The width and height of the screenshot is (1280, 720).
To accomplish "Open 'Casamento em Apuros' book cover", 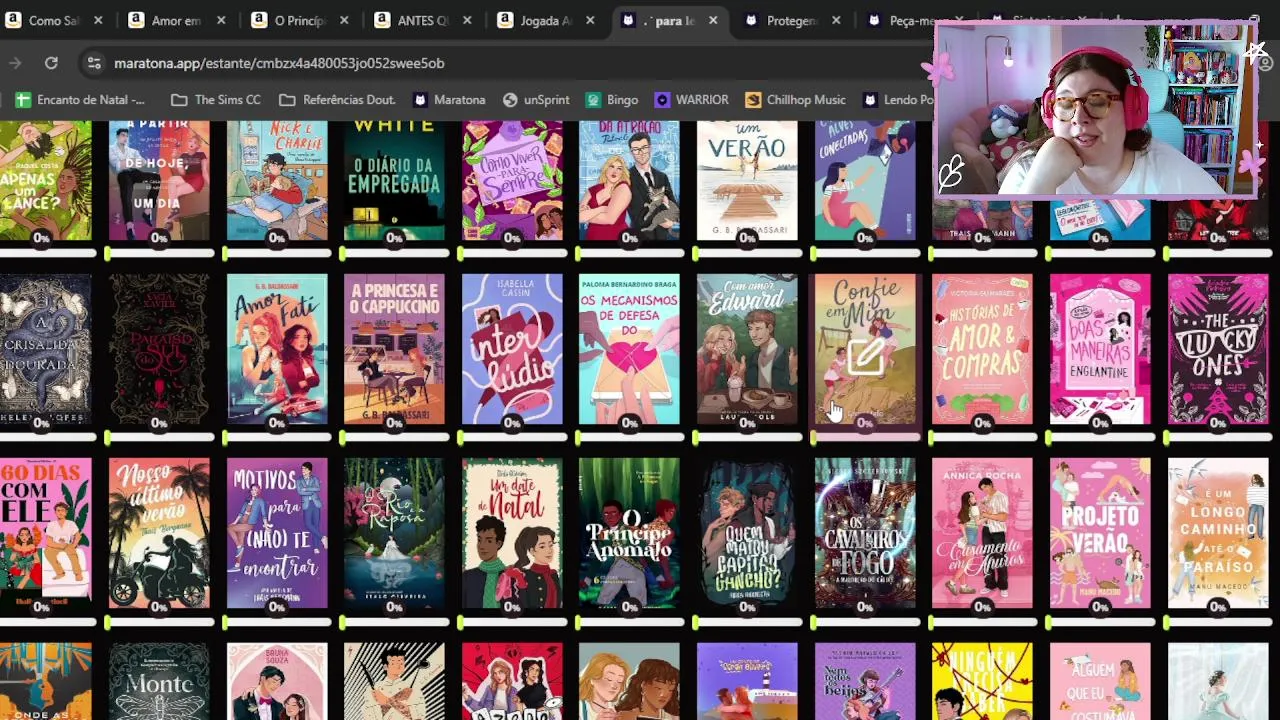I will pos(982,533).
